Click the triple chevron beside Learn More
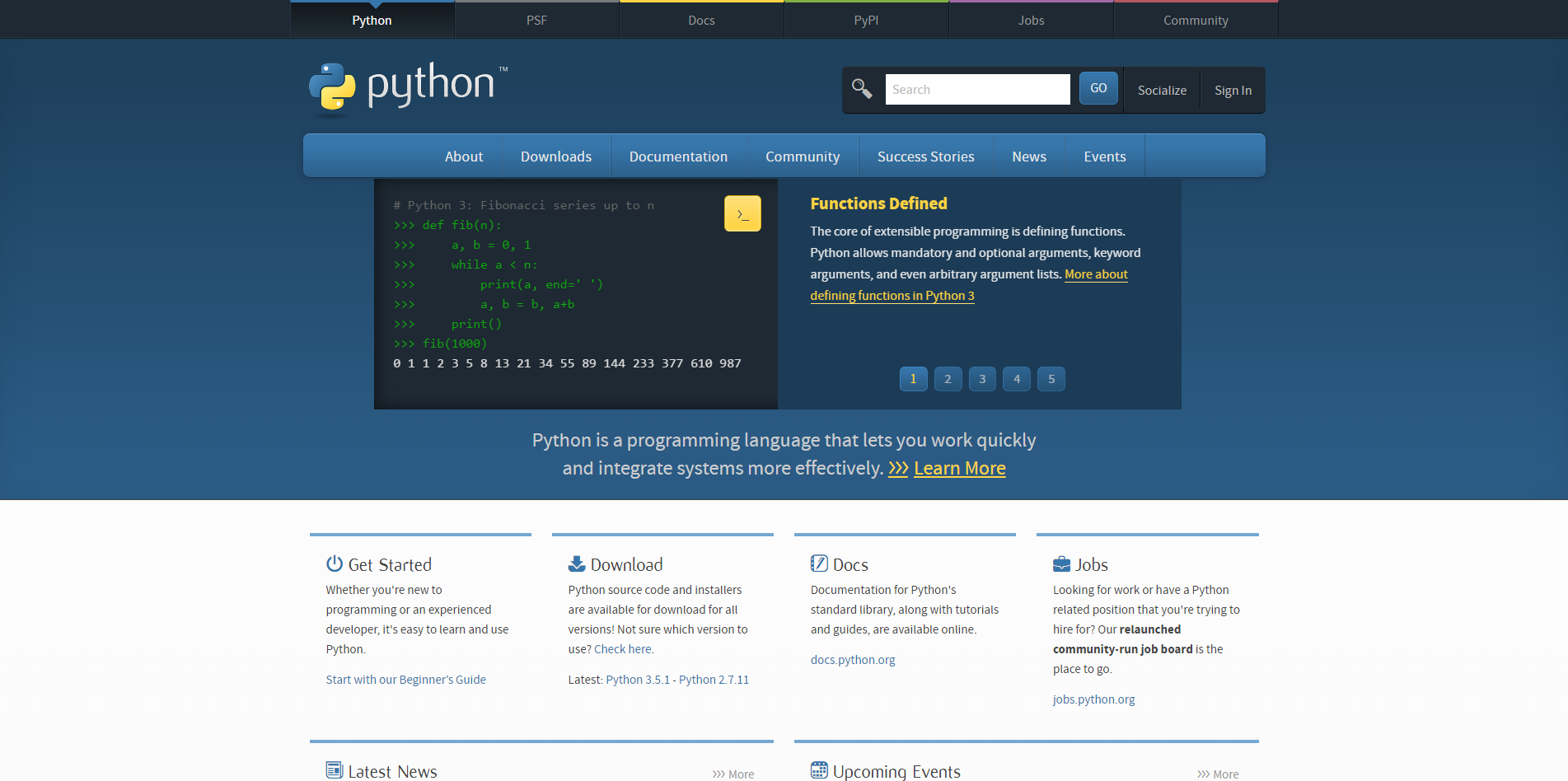 pyautogui.click(x=898, y=469)
